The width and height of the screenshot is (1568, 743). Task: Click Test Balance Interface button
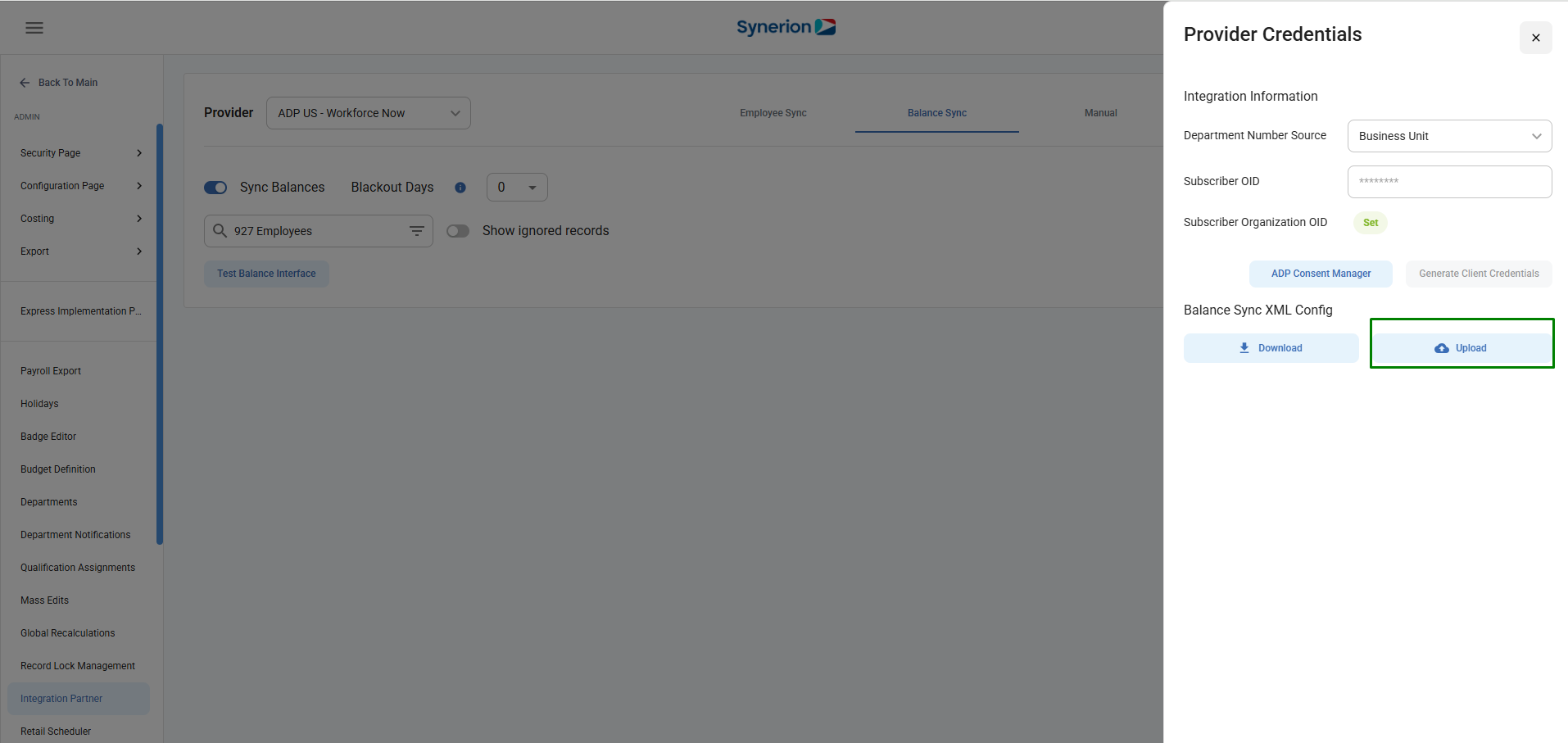[x=266, y=274]
